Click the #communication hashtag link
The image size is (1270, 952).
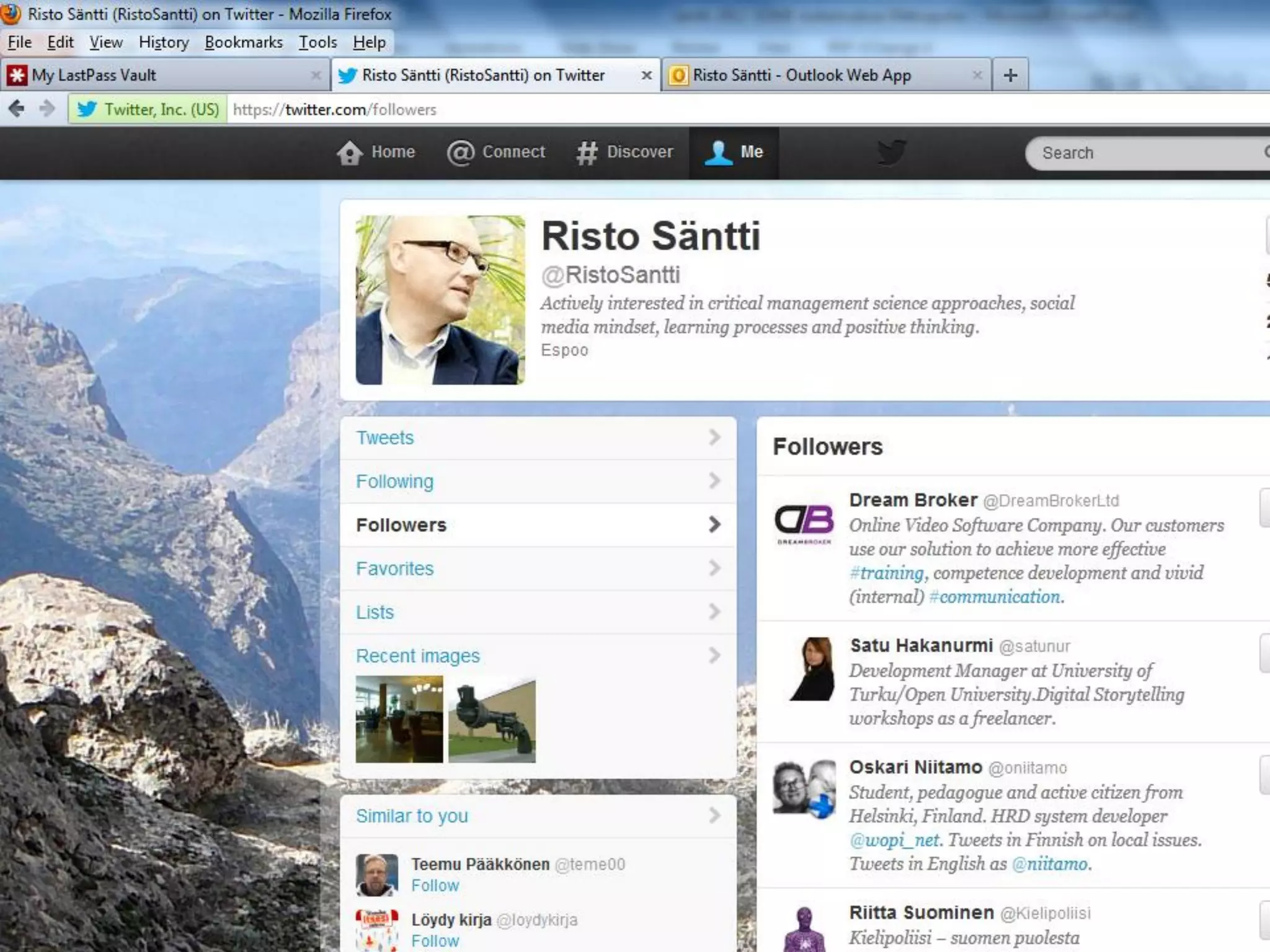995,597
